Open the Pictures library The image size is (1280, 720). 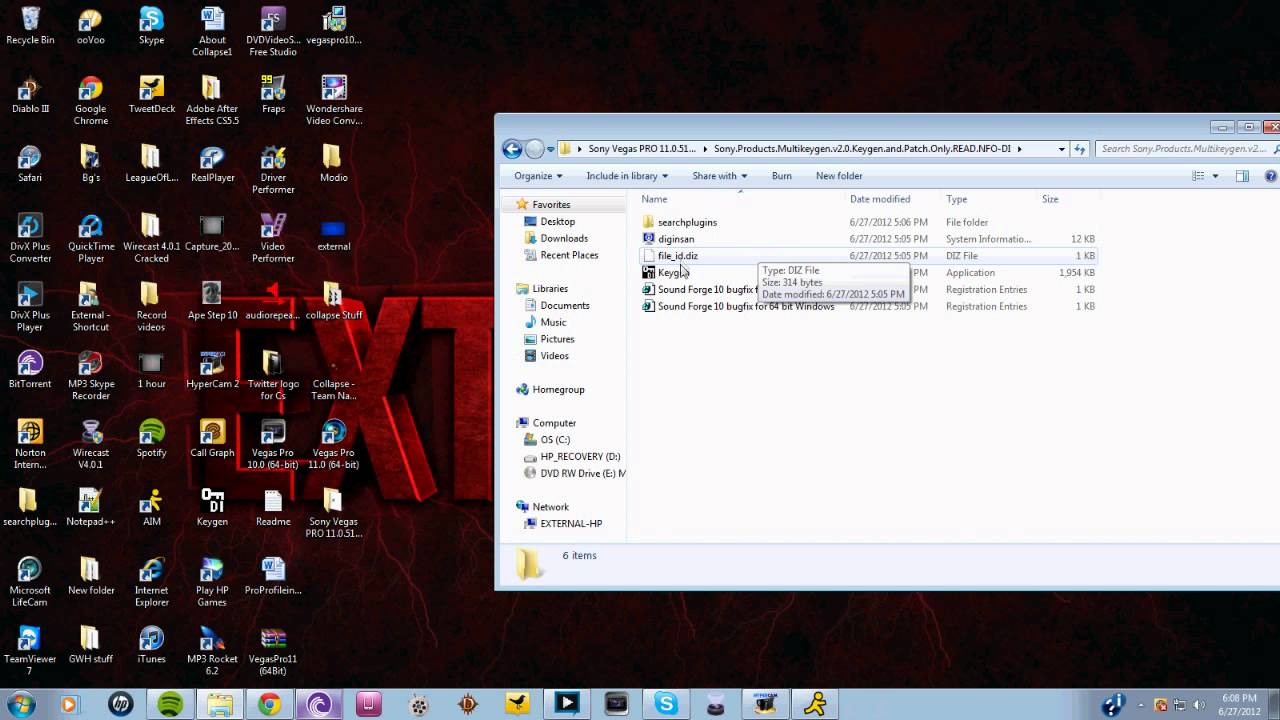point(557,339)
